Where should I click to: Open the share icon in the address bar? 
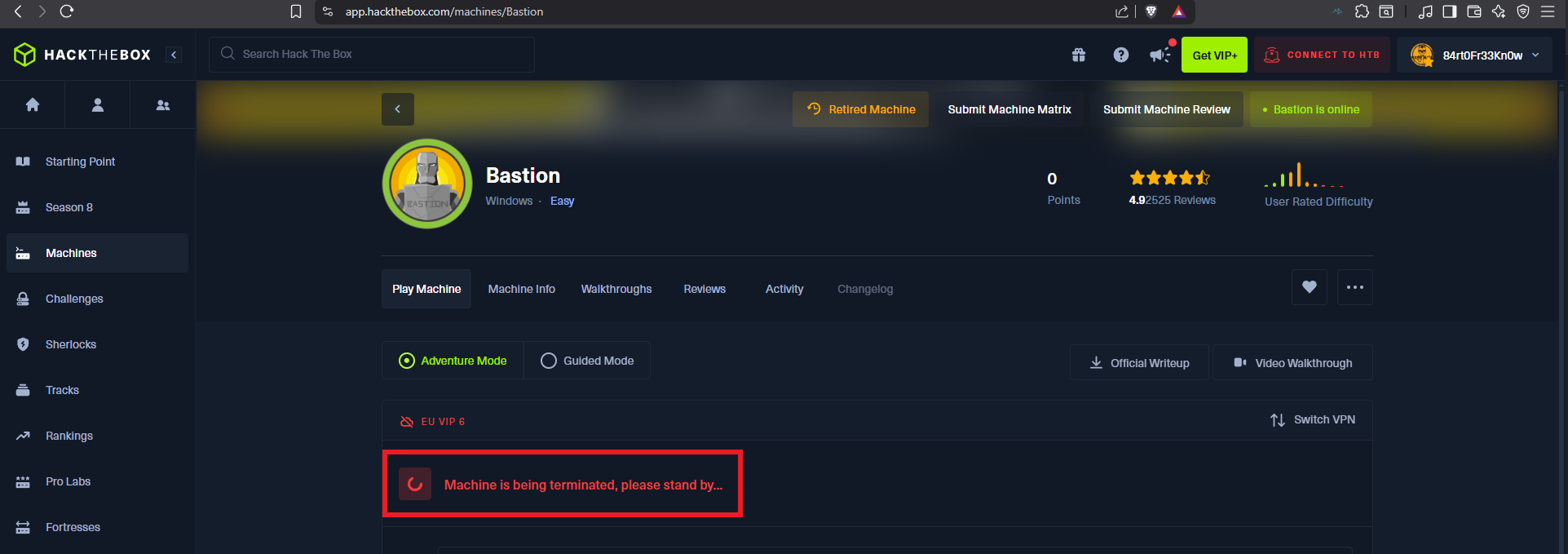click(1122, 11)
